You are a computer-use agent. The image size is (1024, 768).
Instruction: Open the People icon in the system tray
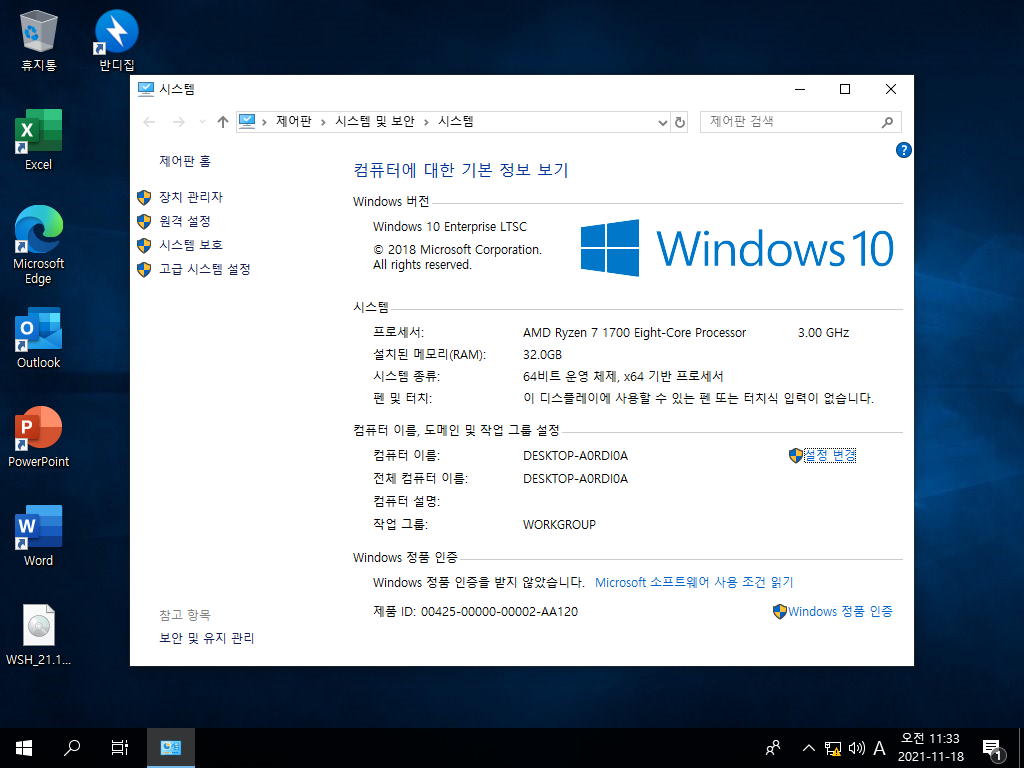click(x=773, y=748)
